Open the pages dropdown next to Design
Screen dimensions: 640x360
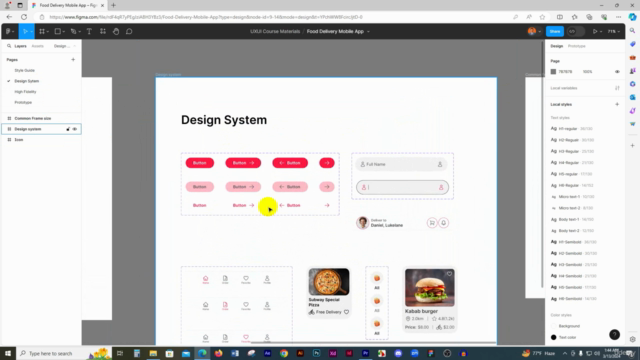pos(65,46)
